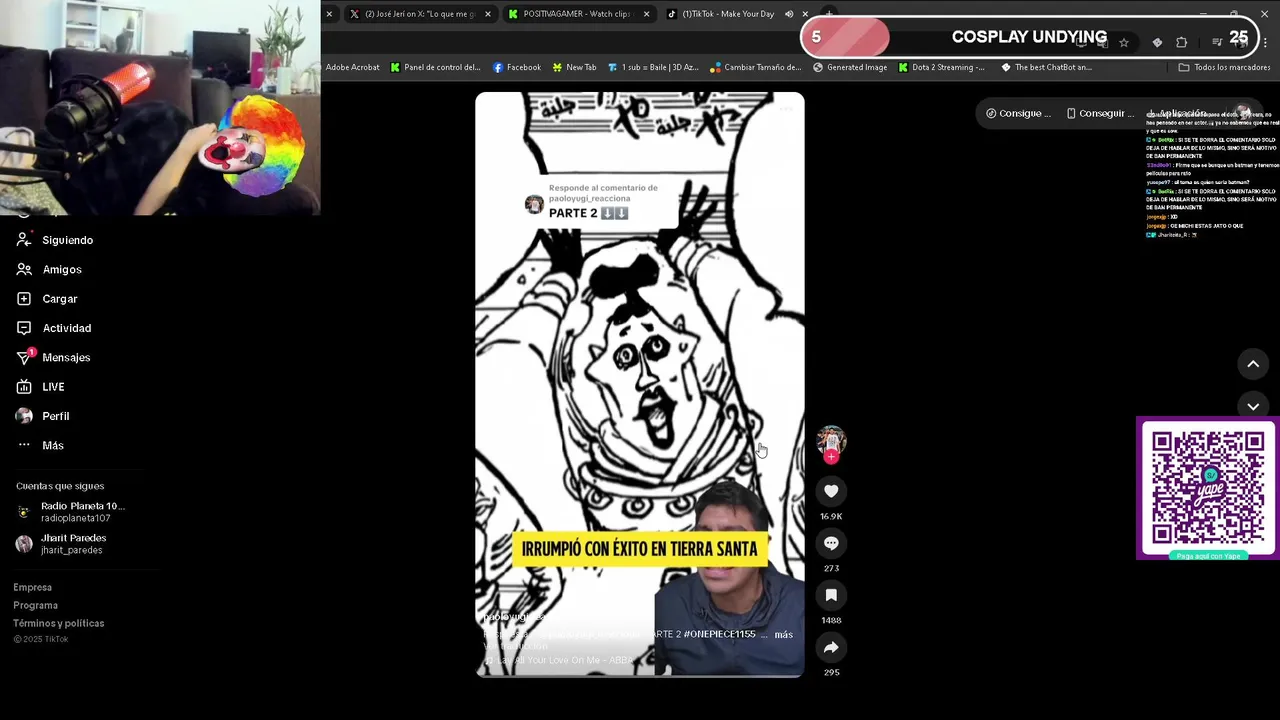1280x720 pixels.
Task: Expand the video description with 'más'
Action: pyautogui.click(x=783, y=634)
